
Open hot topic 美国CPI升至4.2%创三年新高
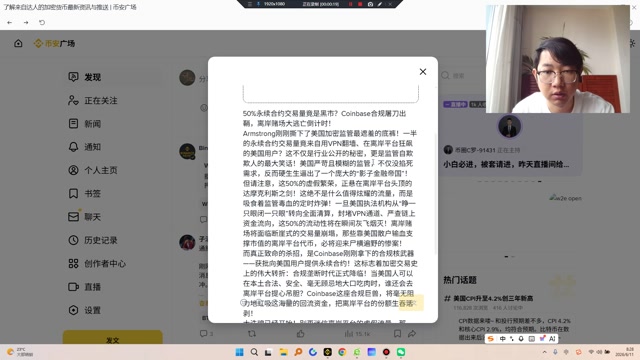493,298
